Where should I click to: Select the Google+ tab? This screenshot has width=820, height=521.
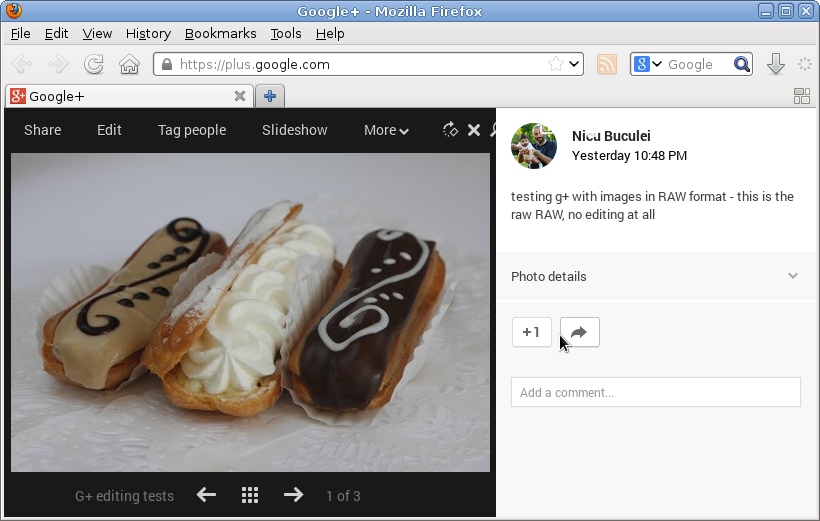click(x=129, y=96)
